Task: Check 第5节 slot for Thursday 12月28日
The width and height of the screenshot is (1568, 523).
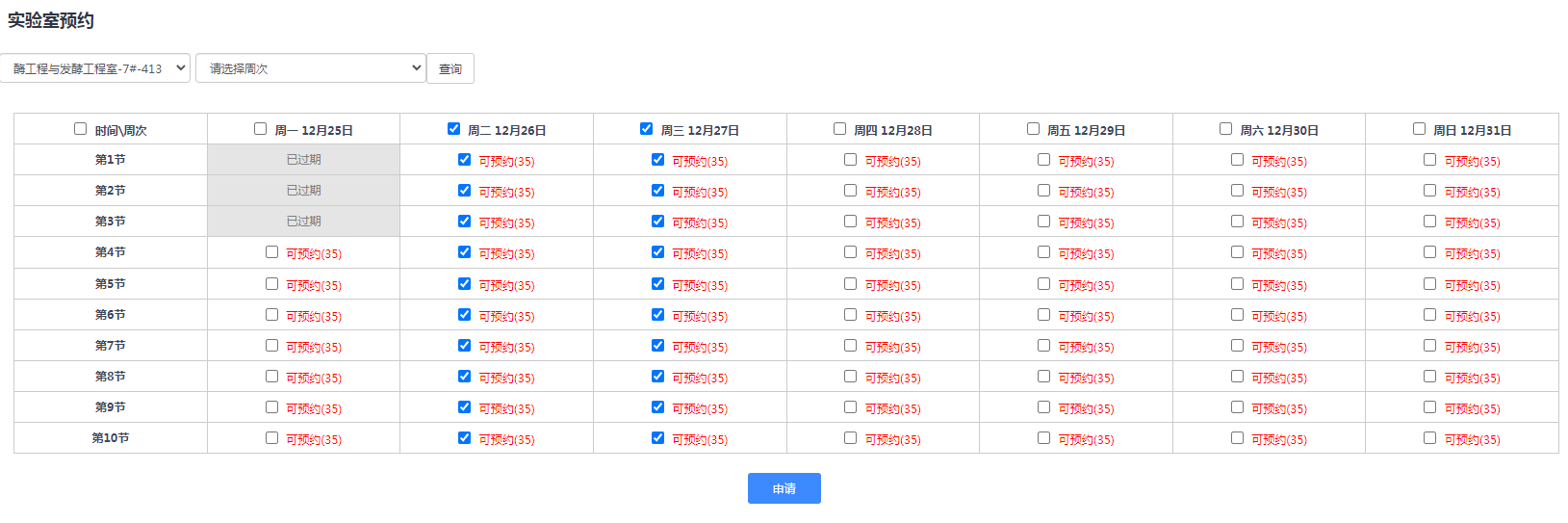Action: click(x=851, y=284)
